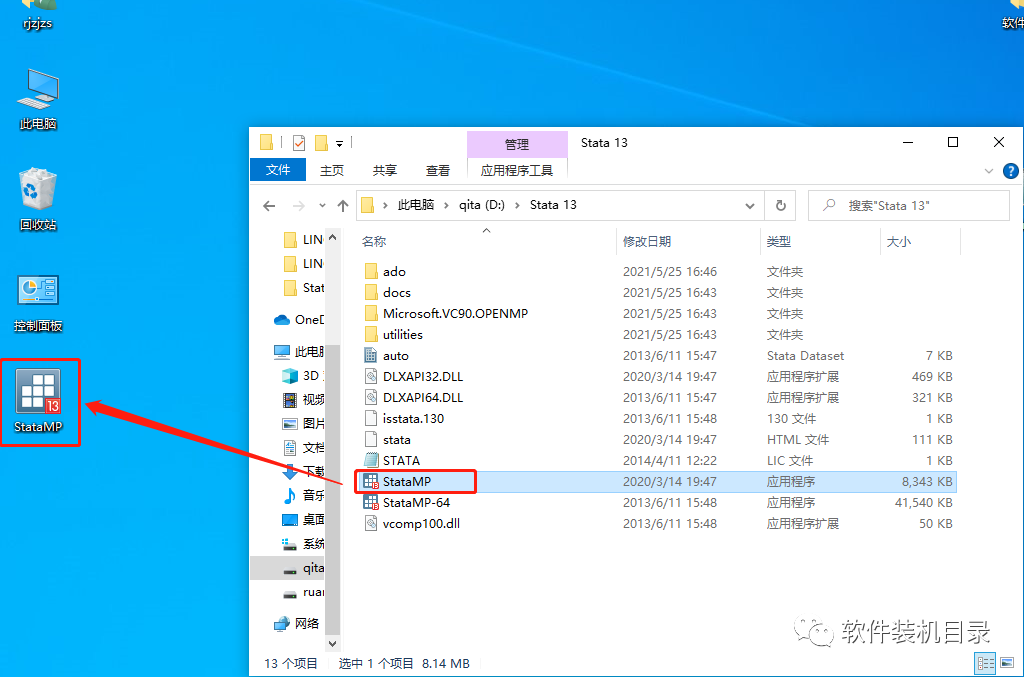The height and width of the screenshot is (677, 1024).
Task: Click qita (D:) in the address breadcrumb
Action: (482, 205)
